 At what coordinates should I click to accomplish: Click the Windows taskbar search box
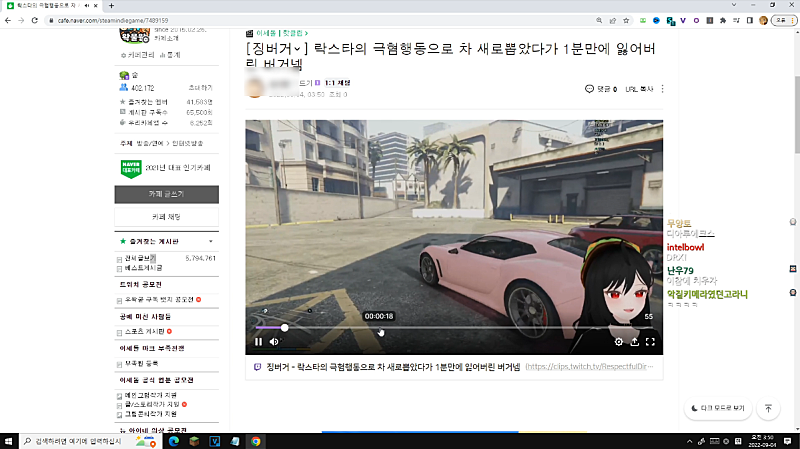click(x=73, y=441)
